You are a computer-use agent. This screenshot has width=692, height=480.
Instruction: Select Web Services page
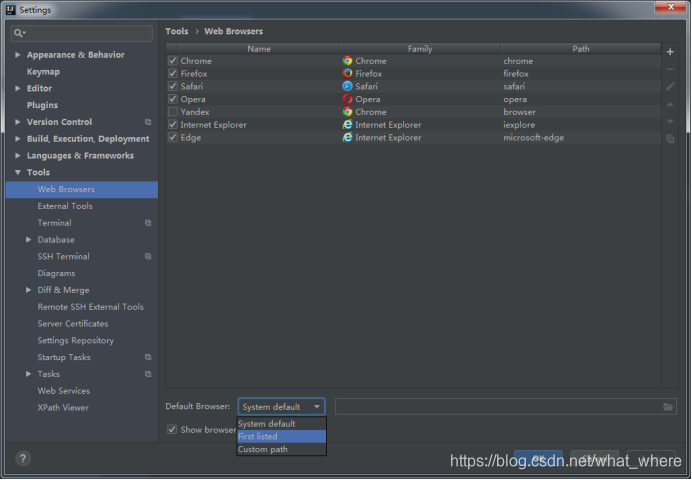tap(64, 391)
